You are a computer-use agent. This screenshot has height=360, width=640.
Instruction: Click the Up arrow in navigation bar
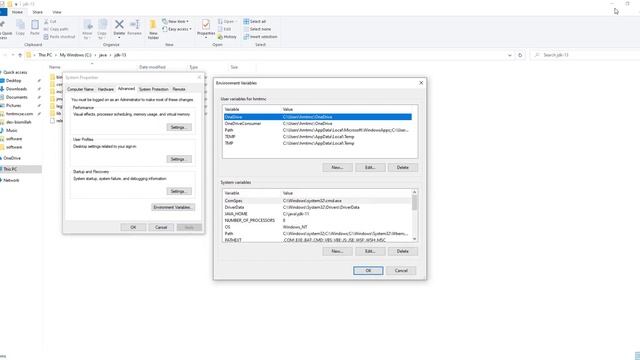(20, 55)
